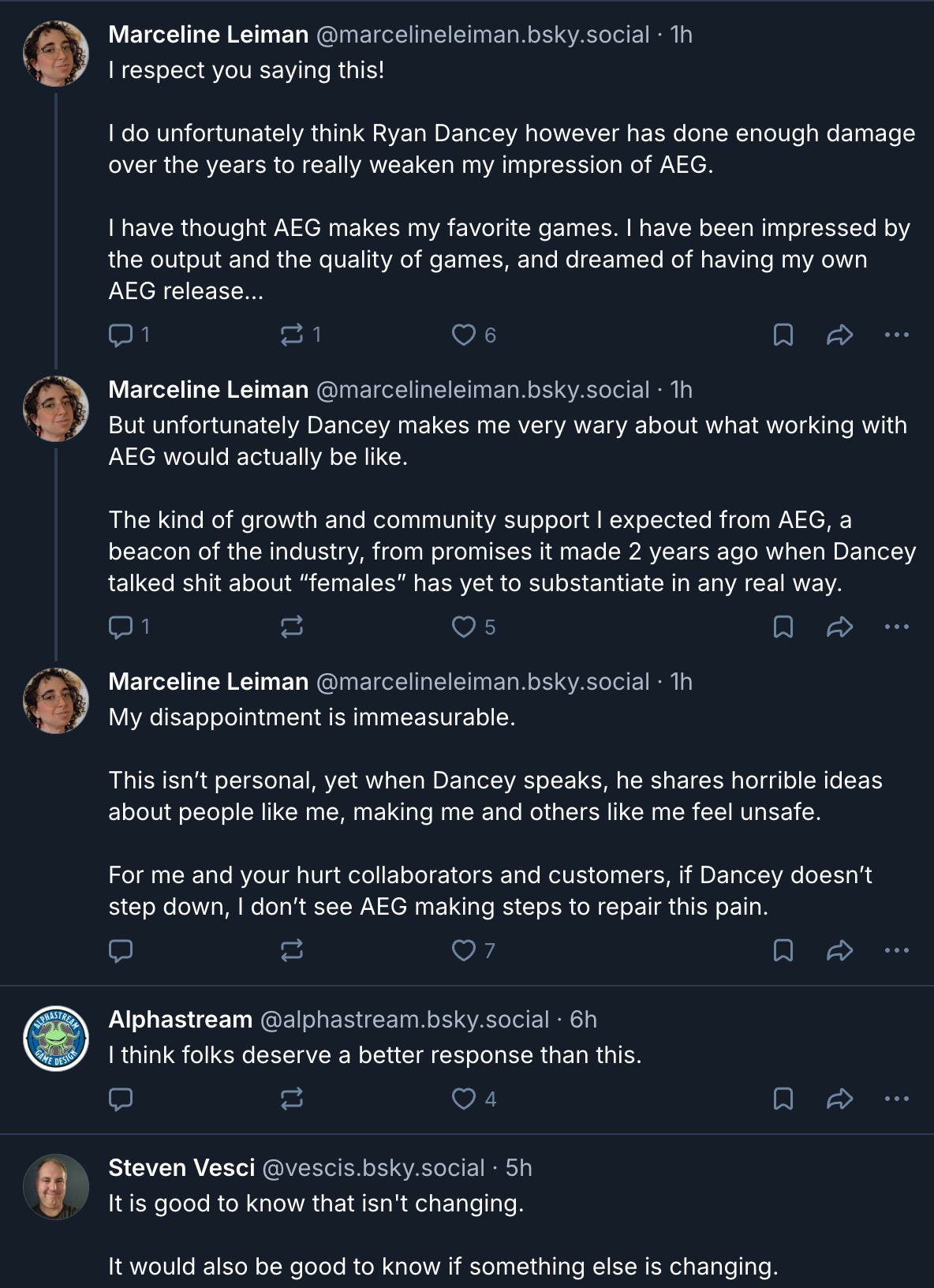Like the "My disappointment is immeasurable" post
Image resolution: width=934 pixels, height=1288 pixels.
tap(463, 950)
